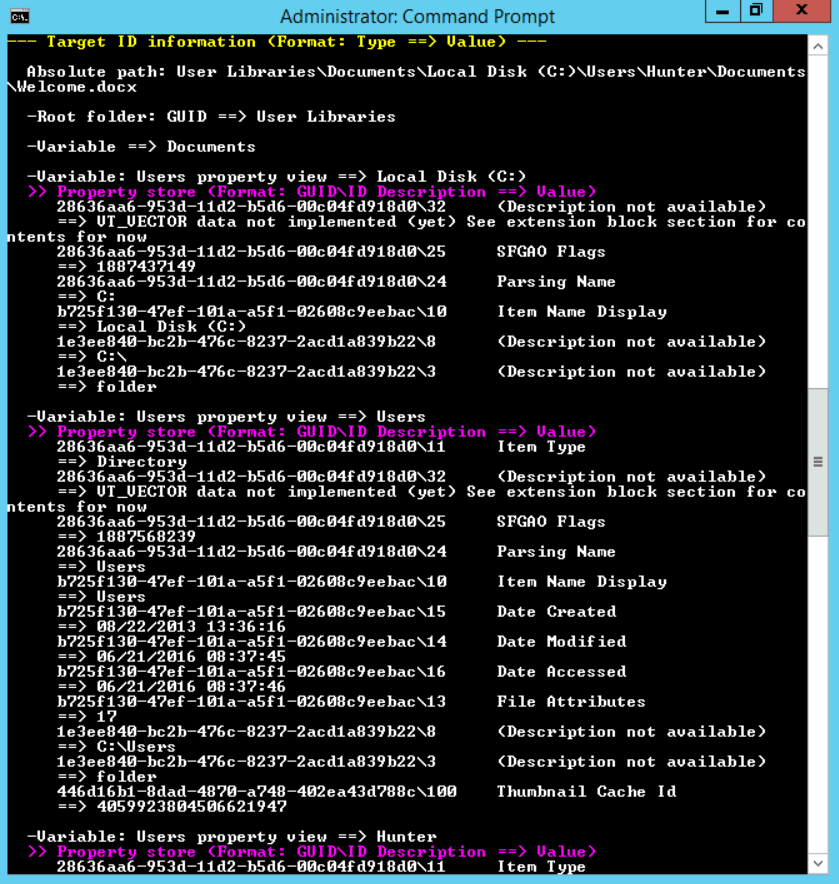The image size is (839, 884).
Task: Click the 'Variable ==> Documents' line
Action: pos(141,147)
